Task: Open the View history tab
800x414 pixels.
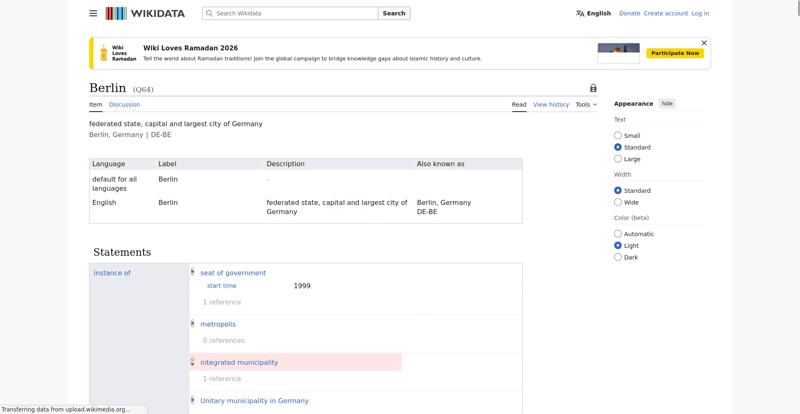Action: tap(550, 104)
